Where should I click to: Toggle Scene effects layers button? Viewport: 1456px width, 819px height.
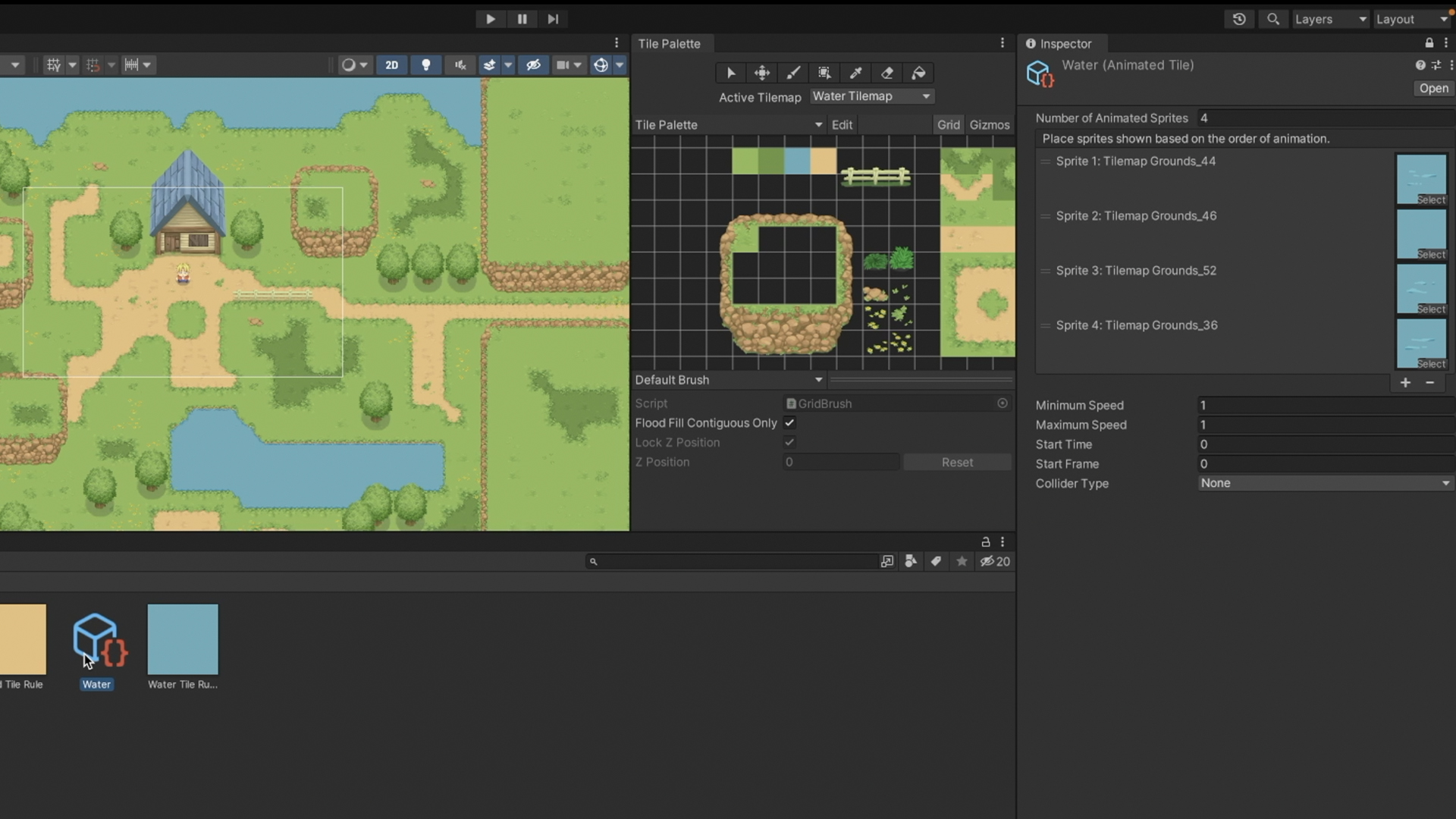coord(490,65)
